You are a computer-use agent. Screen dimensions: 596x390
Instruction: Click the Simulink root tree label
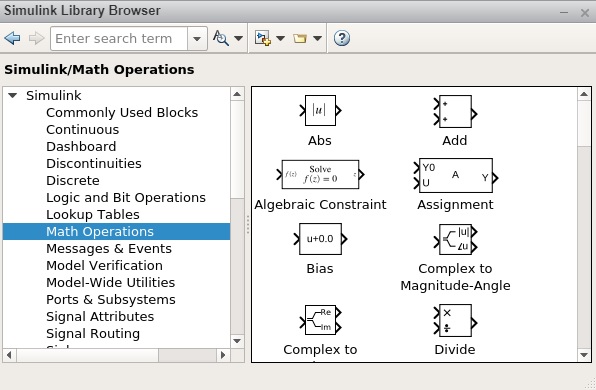pos(54,95)
